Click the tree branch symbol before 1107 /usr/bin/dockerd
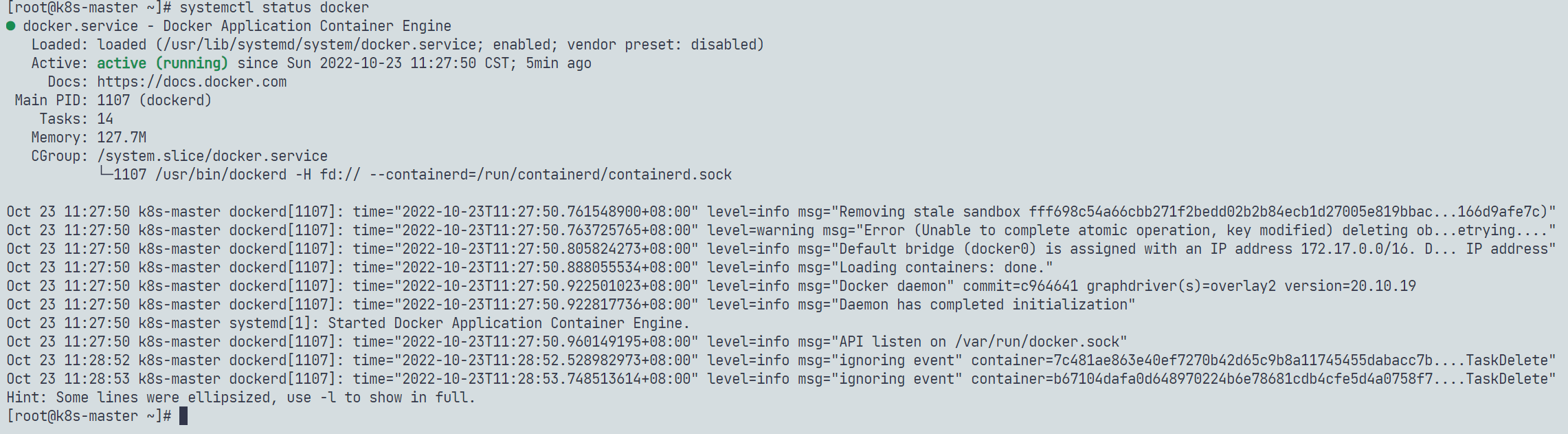The height and width of the screenshot is (434, 1568). tap(105, 174)
